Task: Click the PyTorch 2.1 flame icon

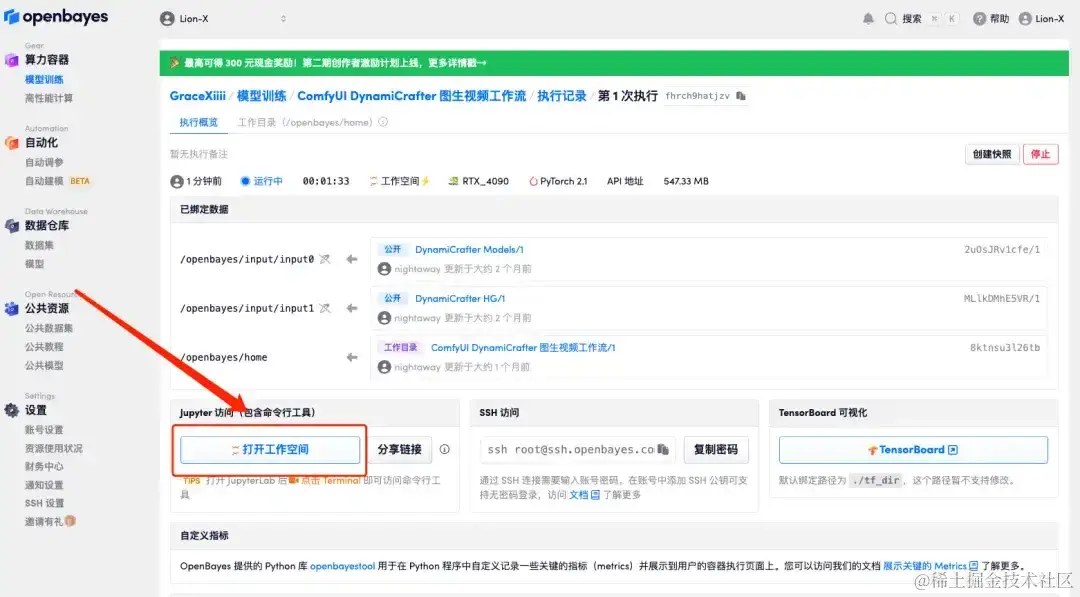Action: [533, 181]
